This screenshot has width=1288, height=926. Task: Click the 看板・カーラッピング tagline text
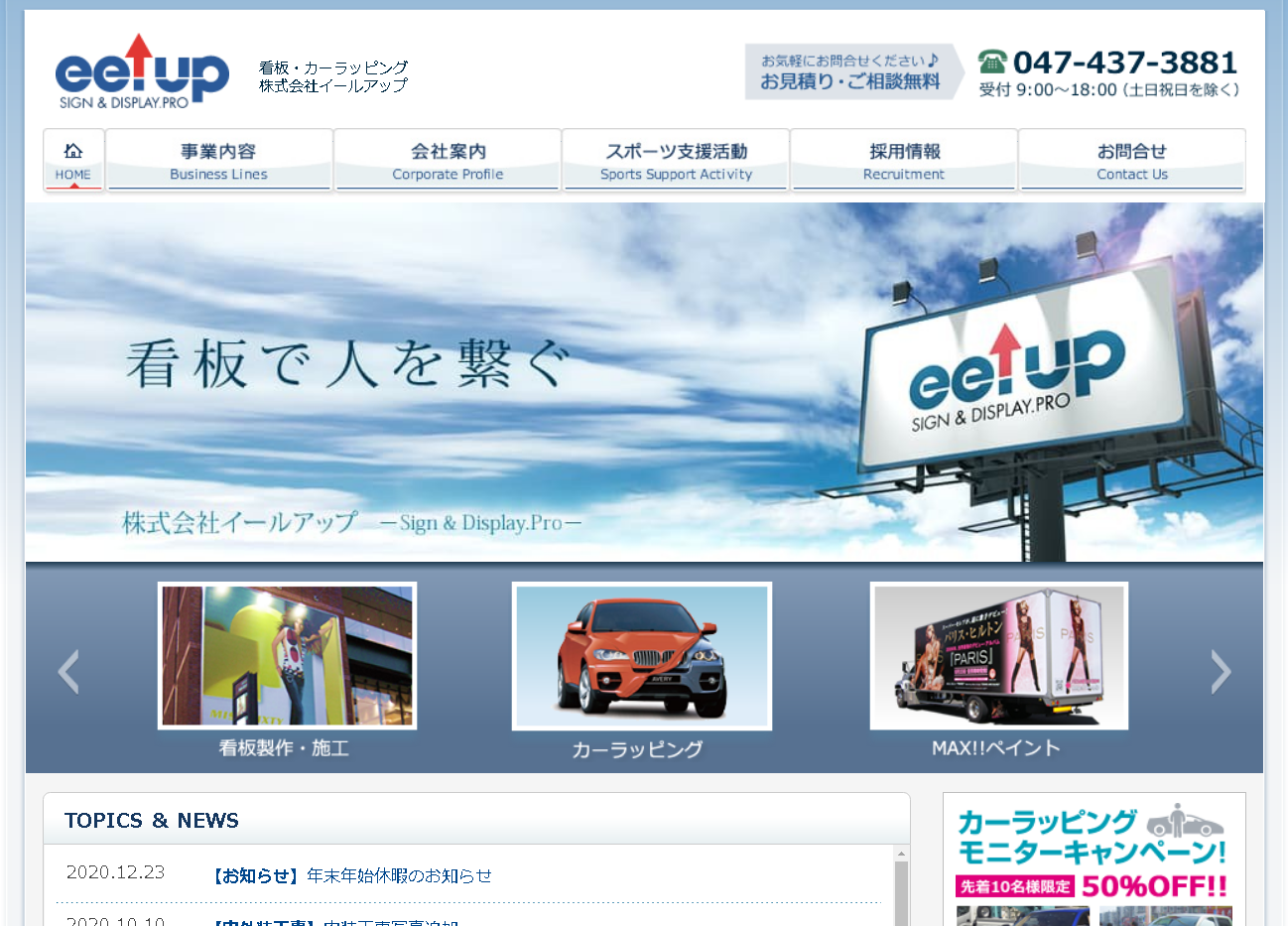[x=333, y=67]
